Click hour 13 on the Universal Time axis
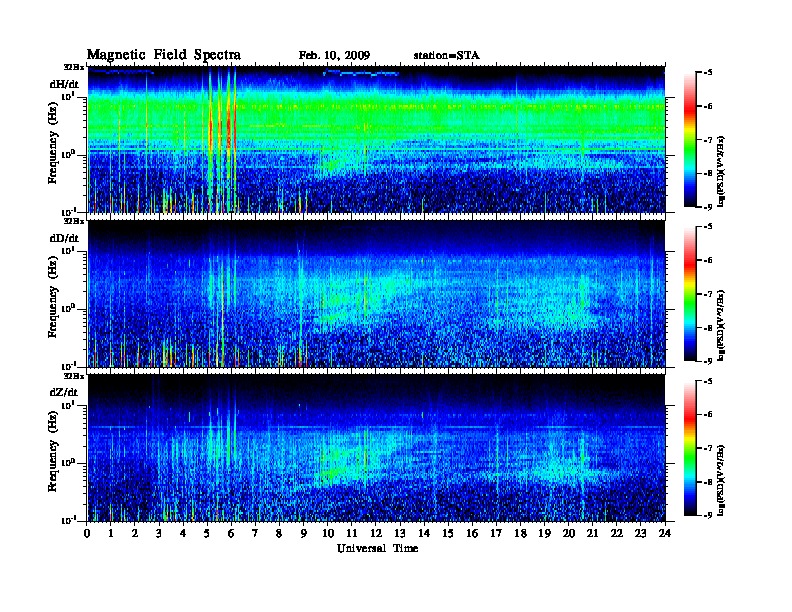 pyautogui.click(x=400, y=533)
